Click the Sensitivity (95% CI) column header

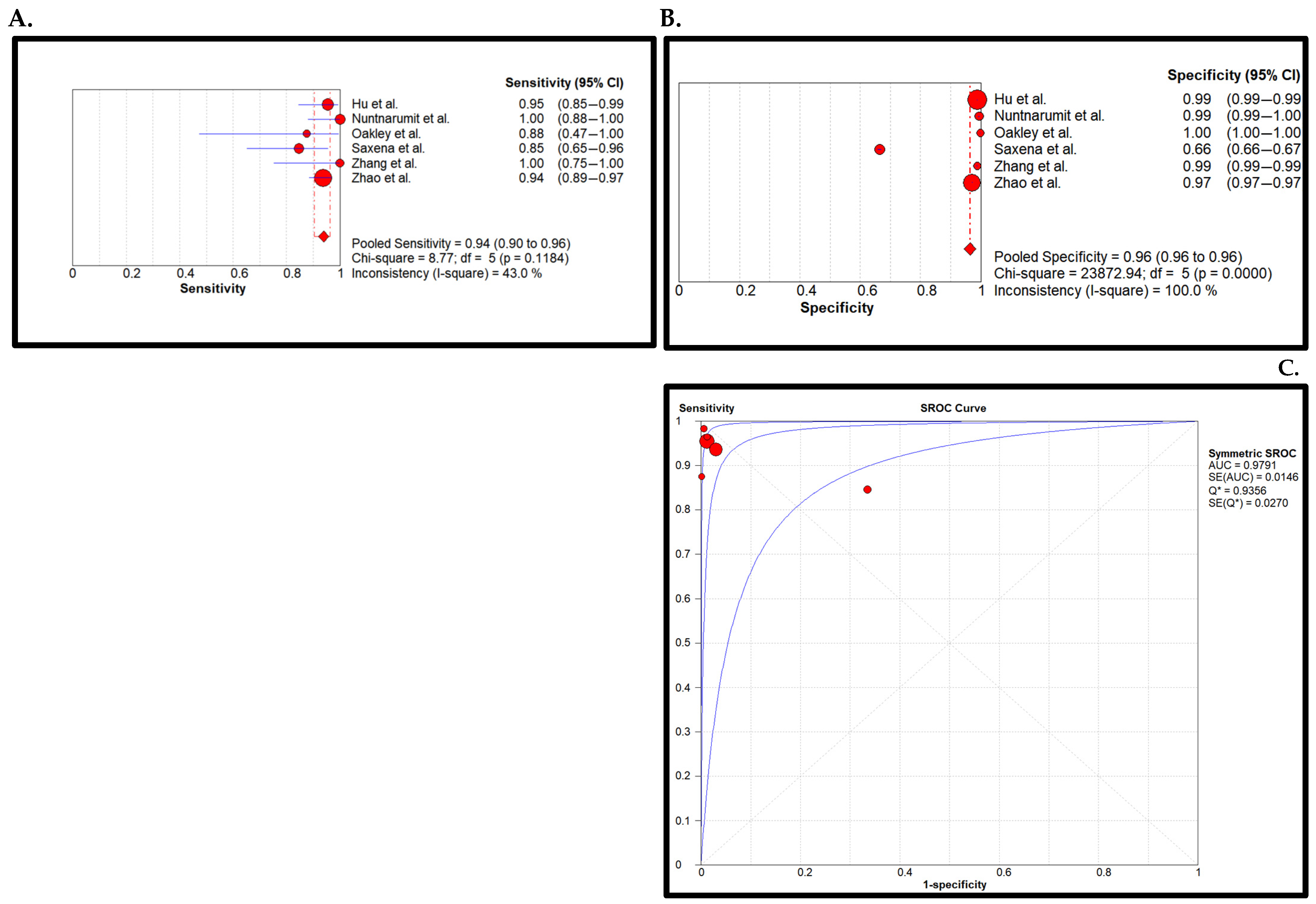[x=564, y=83]
